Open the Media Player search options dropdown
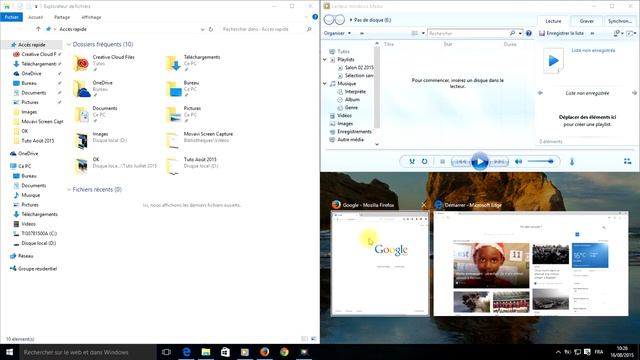640x360 pixels. coord(520,33)
